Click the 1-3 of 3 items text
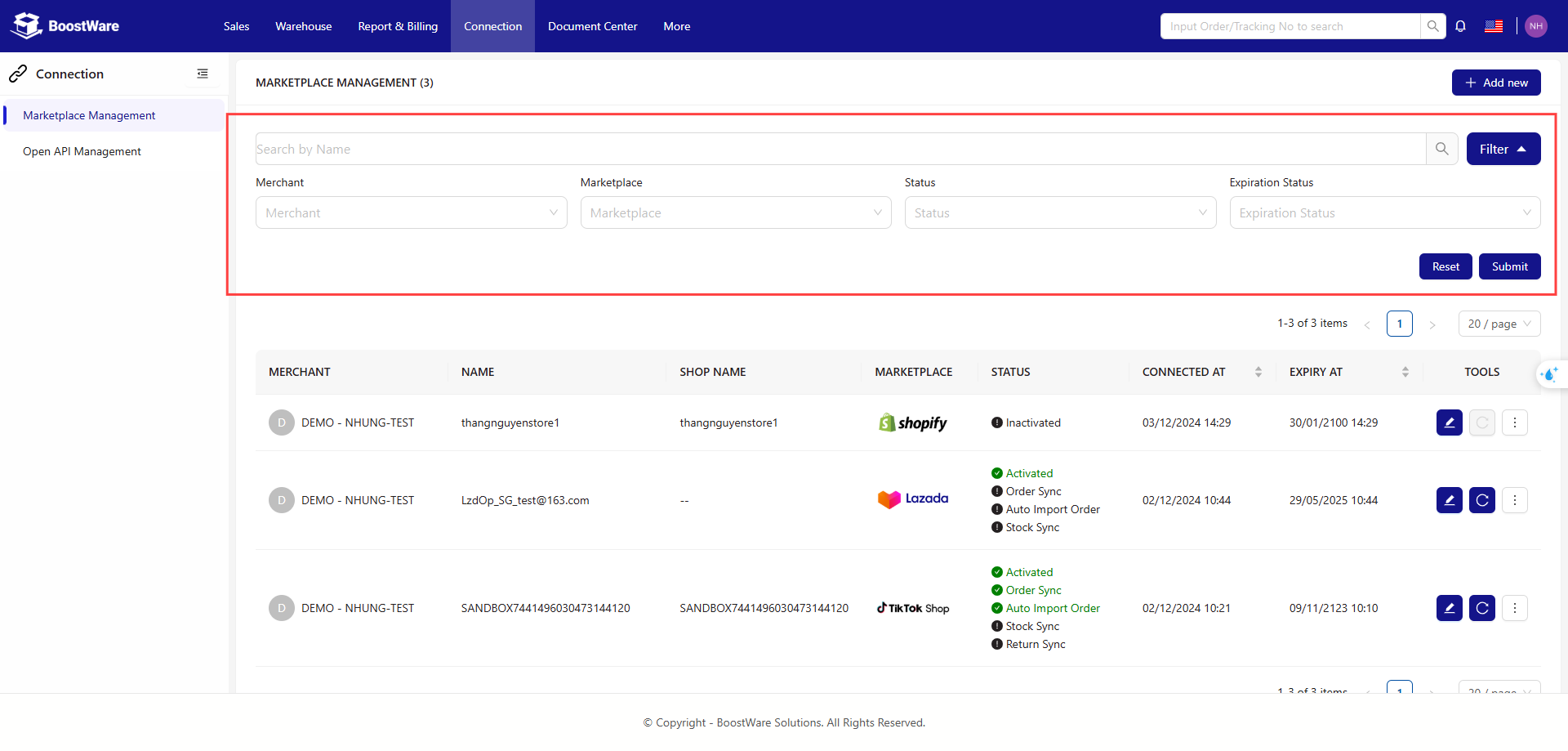Screen dimensions: 1568x751 coord(1312,323)
